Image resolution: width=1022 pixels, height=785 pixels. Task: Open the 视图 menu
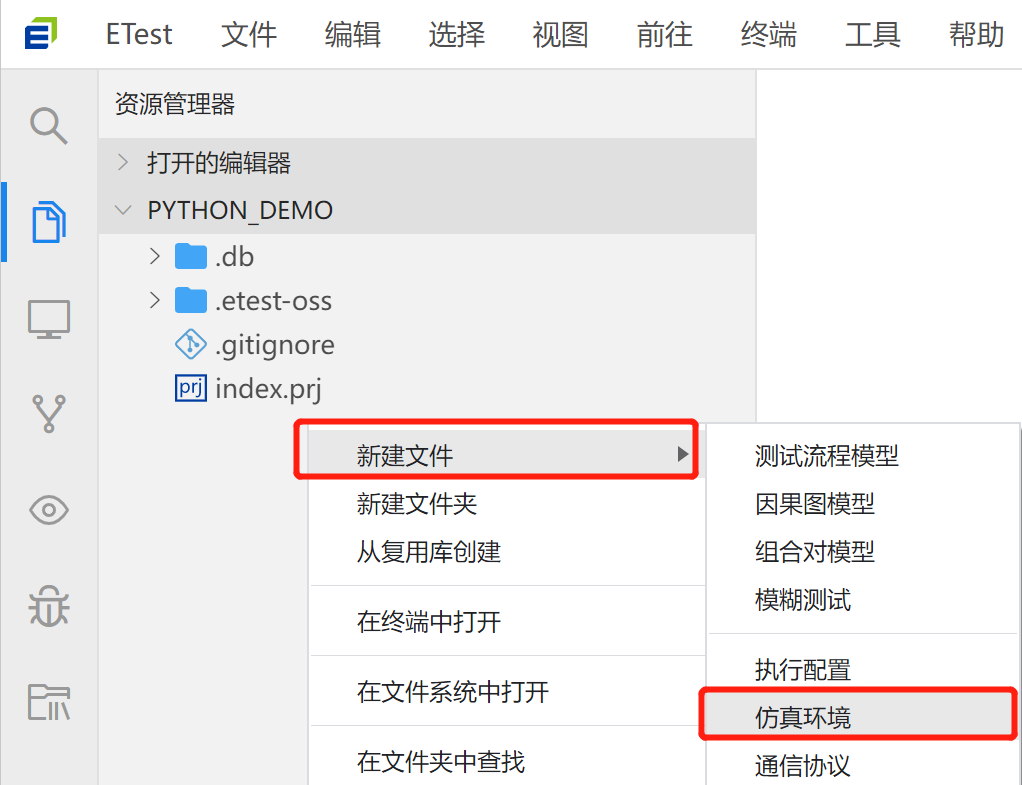click(x=559, y=34)
